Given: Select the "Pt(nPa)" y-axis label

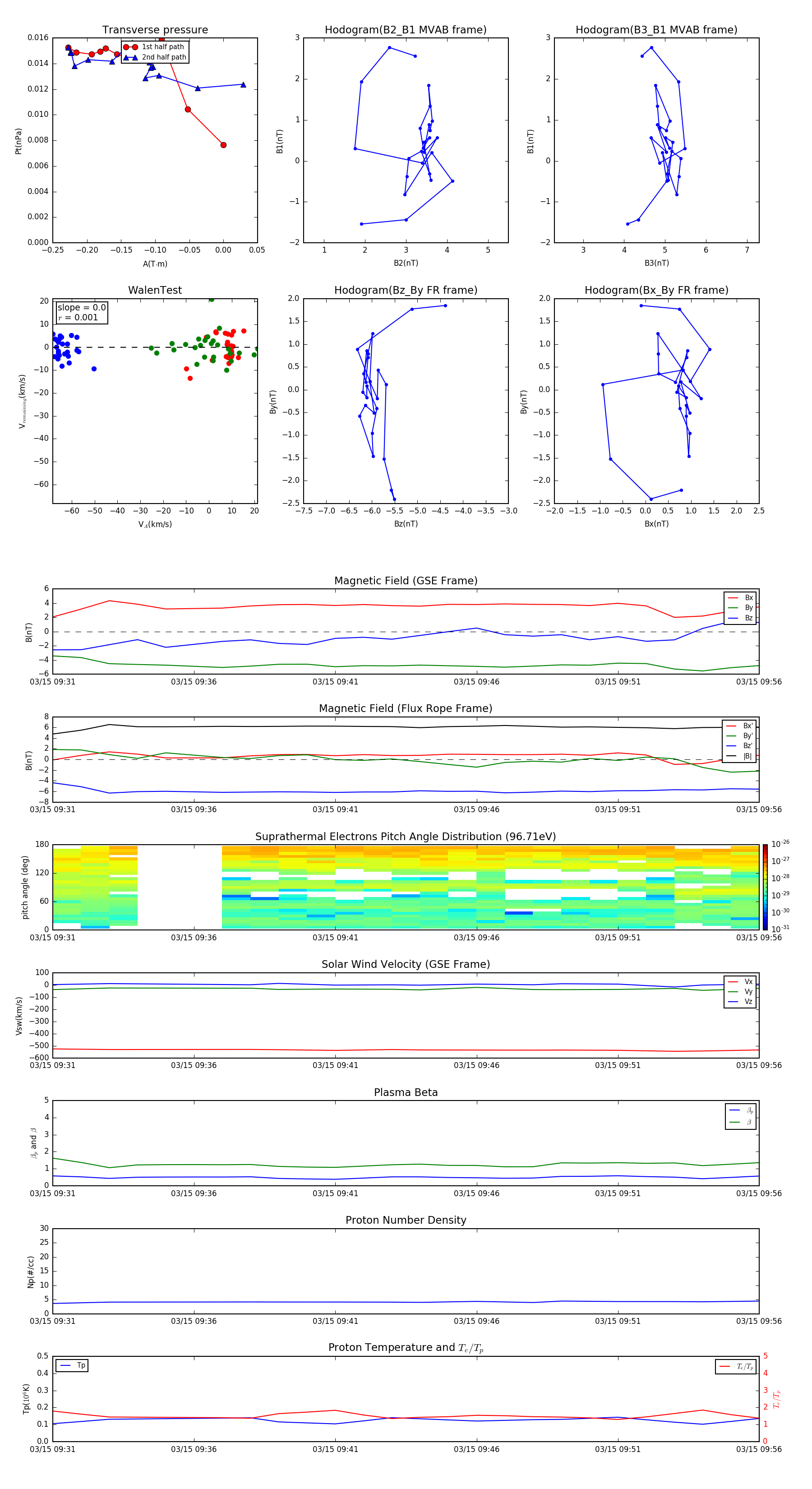Looking at the screenshot, I should [18, 140].
